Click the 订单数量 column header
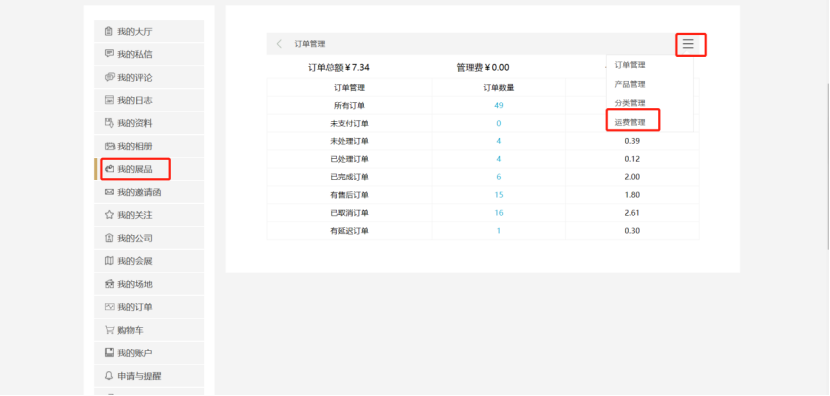 point(499,88)
